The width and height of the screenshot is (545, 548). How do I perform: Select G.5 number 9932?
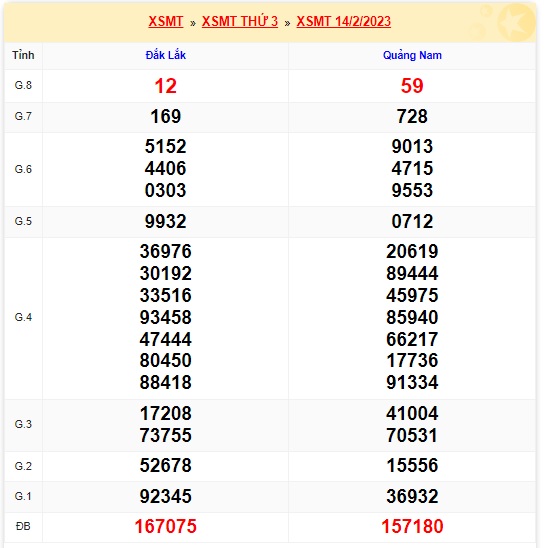click(x=166, y=221)
